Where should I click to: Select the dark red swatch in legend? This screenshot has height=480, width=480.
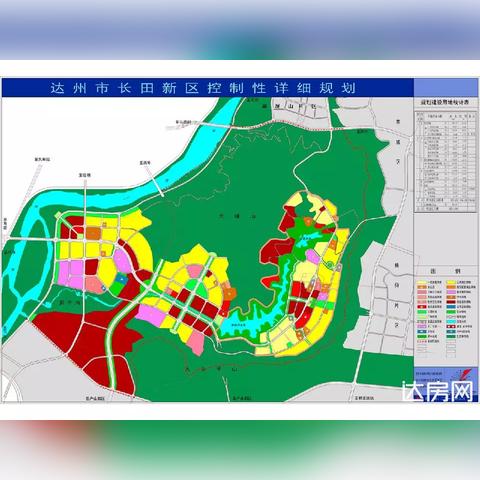point(451,302)
